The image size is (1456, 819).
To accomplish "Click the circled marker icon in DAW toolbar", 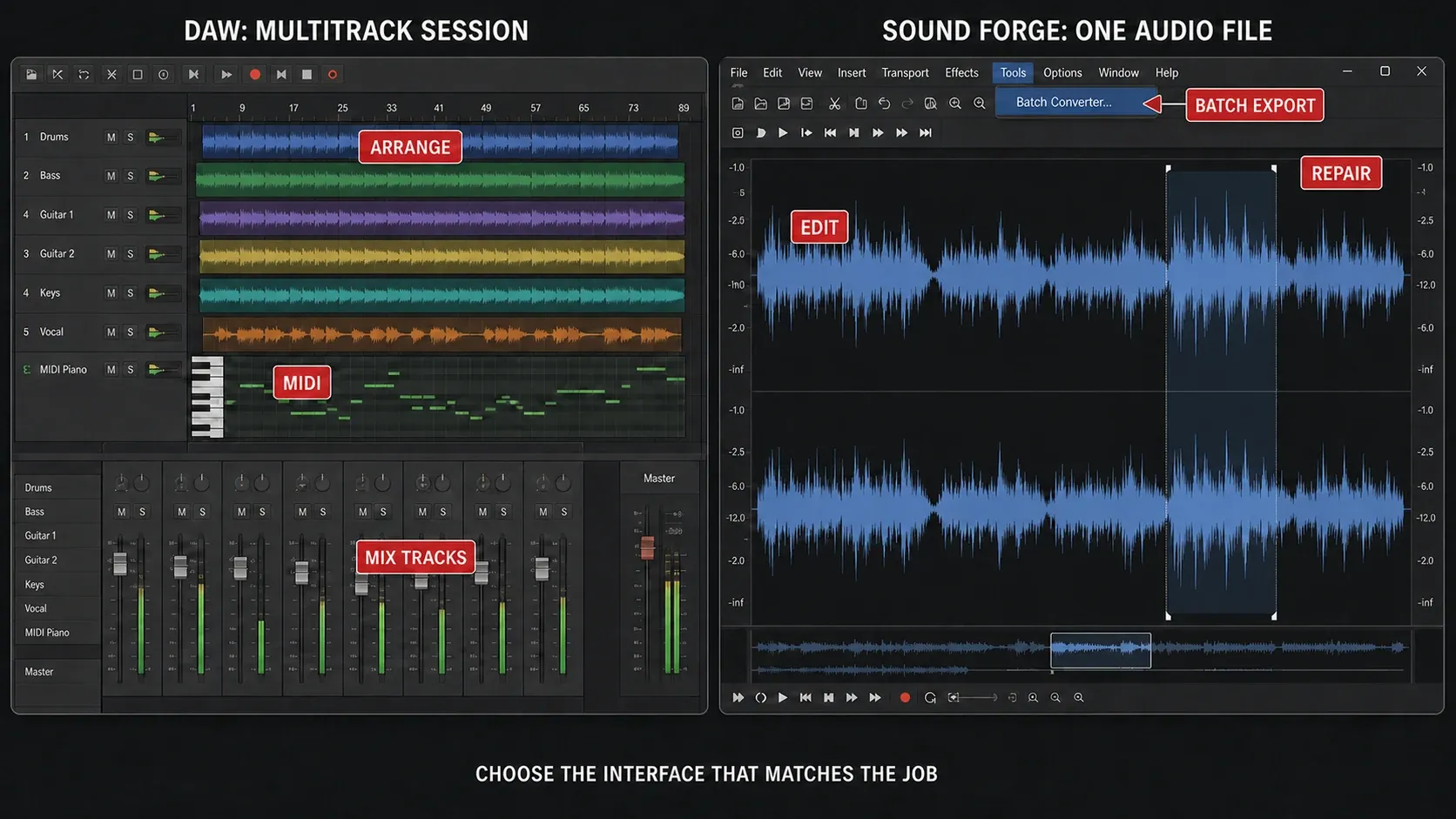I will tap(163, 75).
